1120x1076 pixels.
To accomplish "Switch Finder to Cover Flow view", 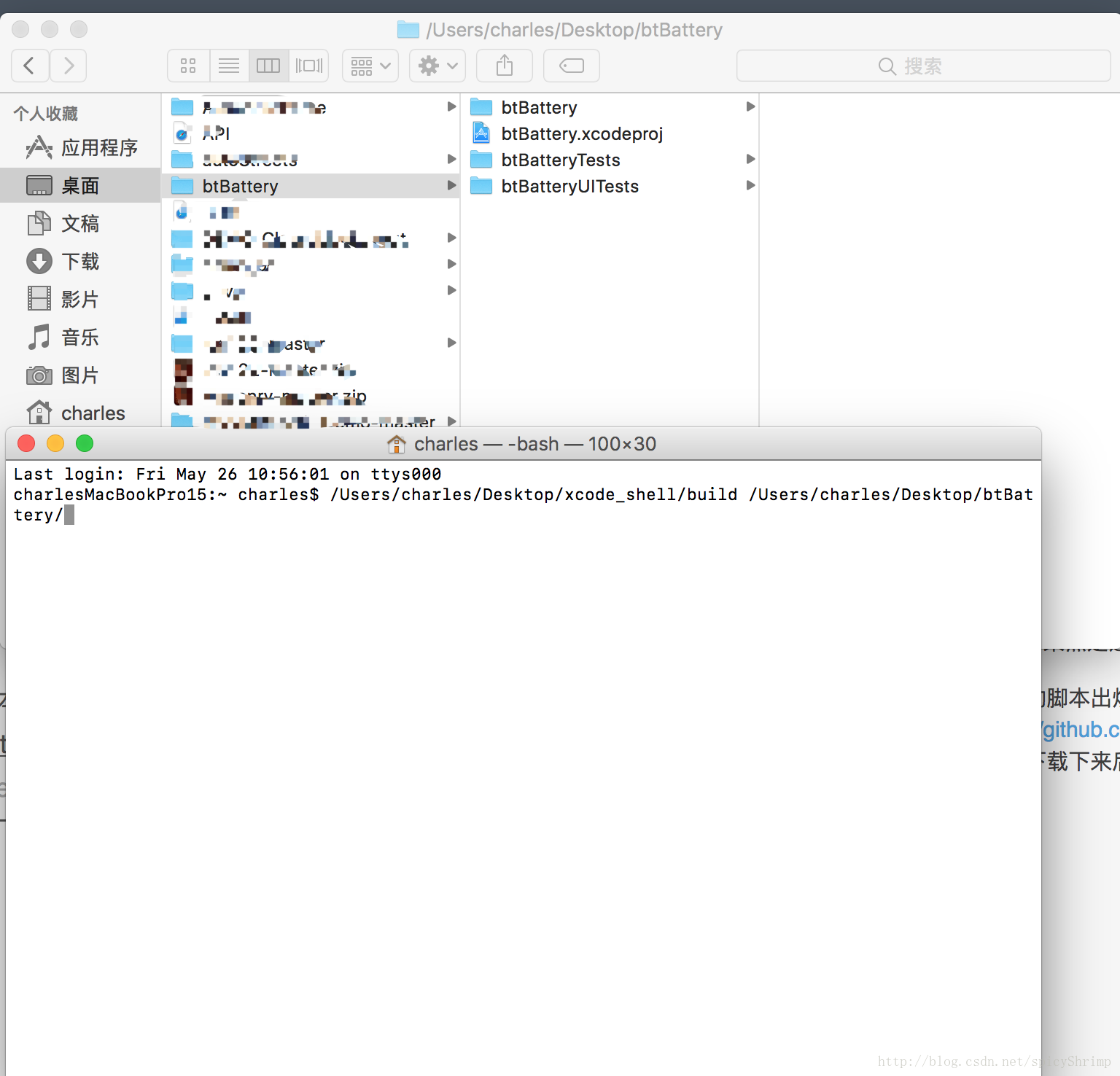I will 309,66.
